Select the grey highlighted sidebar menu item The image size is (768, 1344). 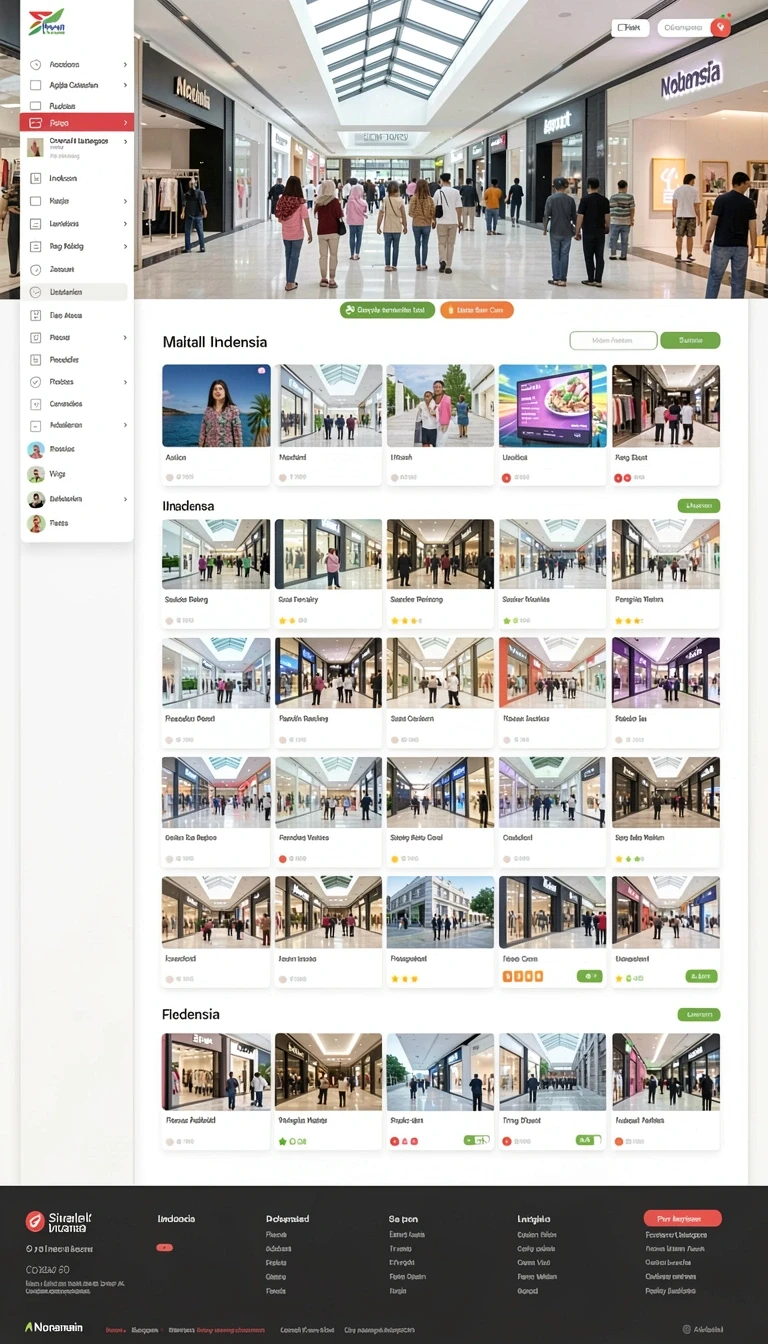click(x=76, y=292)
